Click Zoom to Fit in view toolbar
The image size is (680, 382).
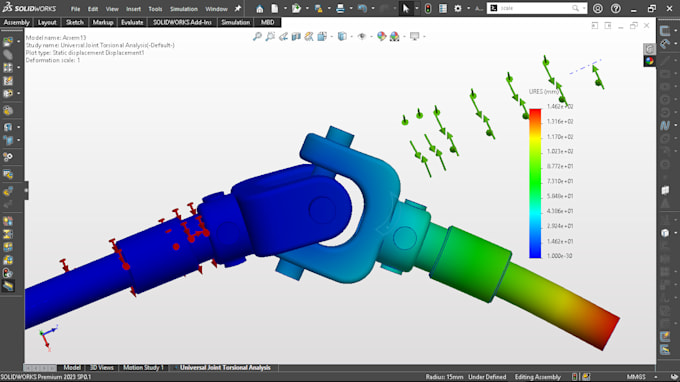pyautogui.click(x=257, y=36)
